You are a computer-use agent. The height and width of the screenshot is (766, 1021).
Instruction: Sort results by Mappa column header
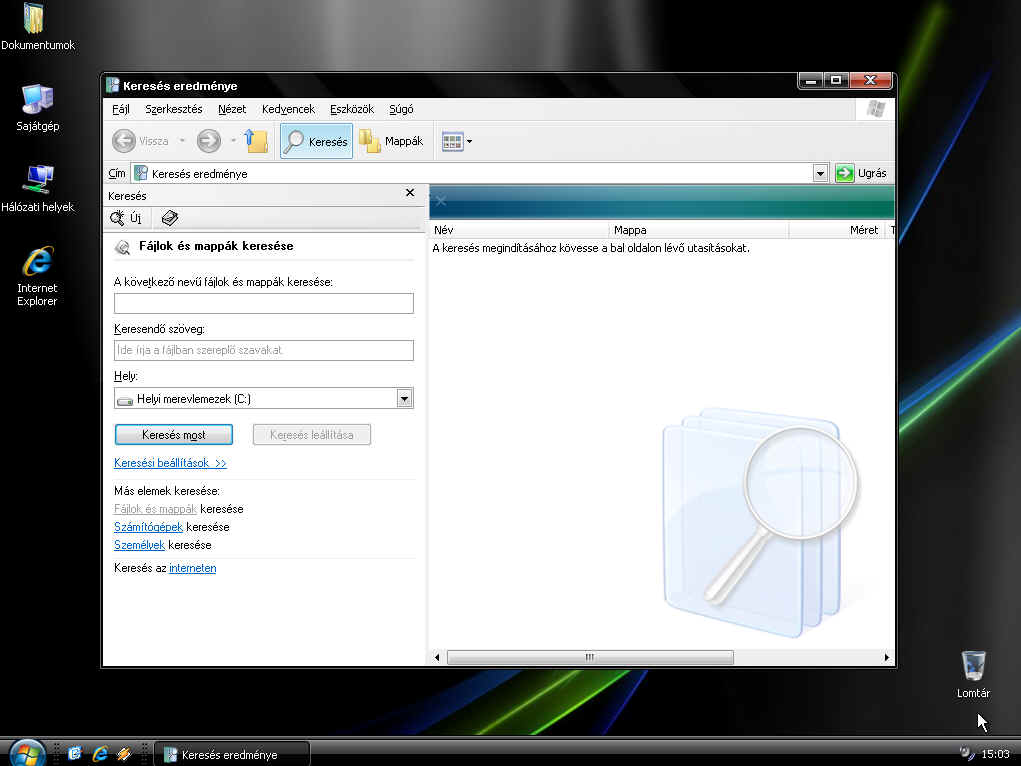[699, 230]
